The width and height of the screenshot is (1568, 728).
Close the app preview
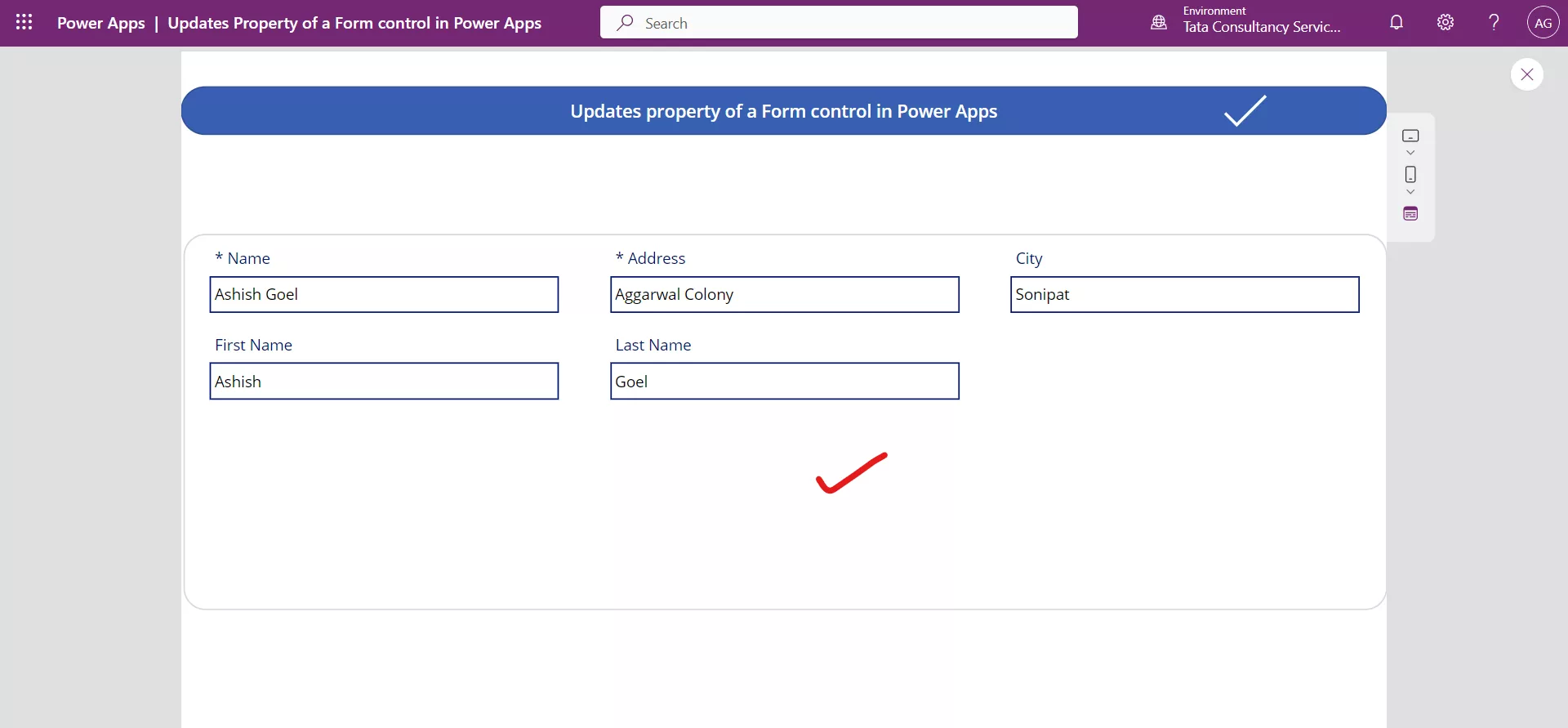[x=1526, y=74]
